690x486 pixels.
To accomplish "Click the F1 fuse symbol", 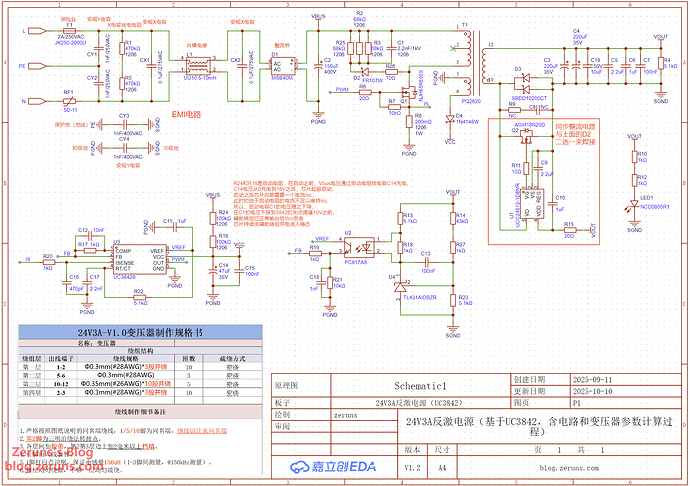I will coord(68,31).
